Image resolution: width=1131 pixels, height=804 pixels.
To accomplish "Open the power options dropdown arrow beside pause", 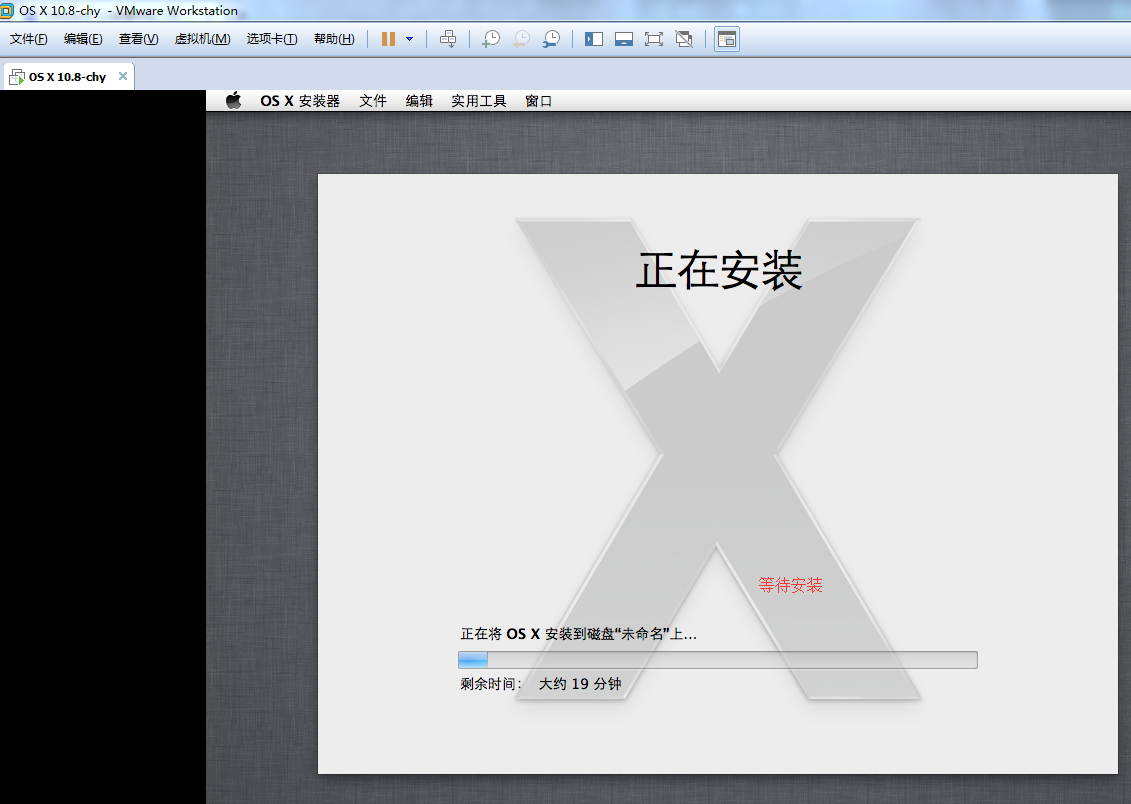I will coord(410,39).
